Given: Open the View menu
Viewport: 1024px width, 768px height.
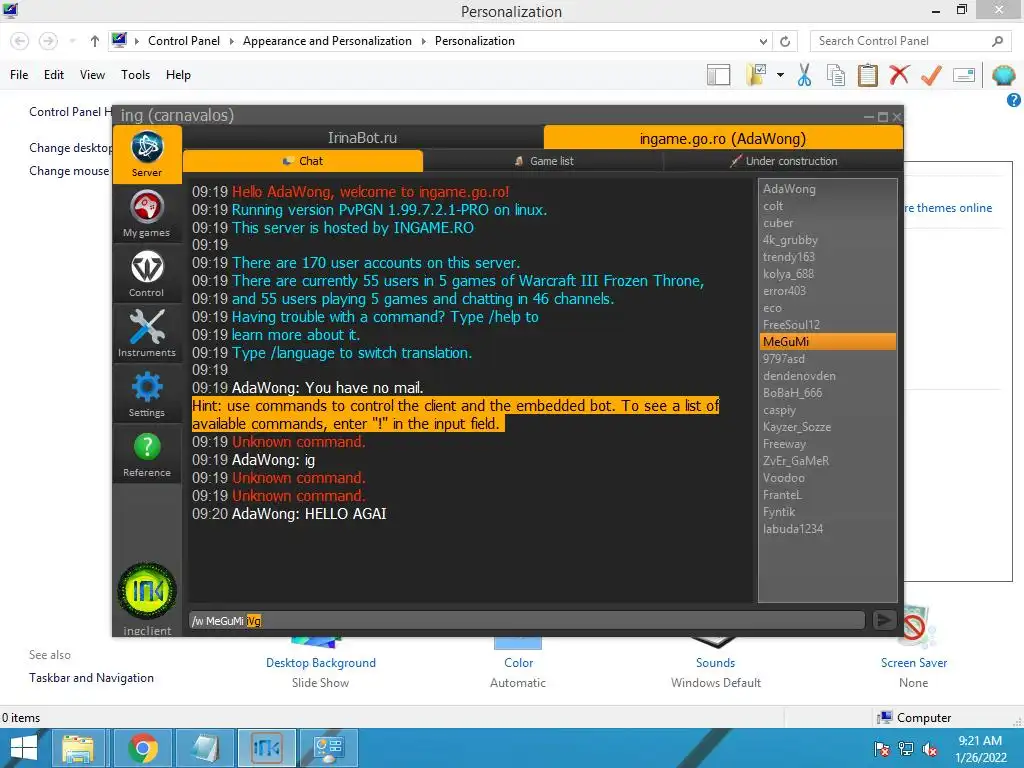Looking at the screenshot, I should pyautogui.click(x=92, y=75).
